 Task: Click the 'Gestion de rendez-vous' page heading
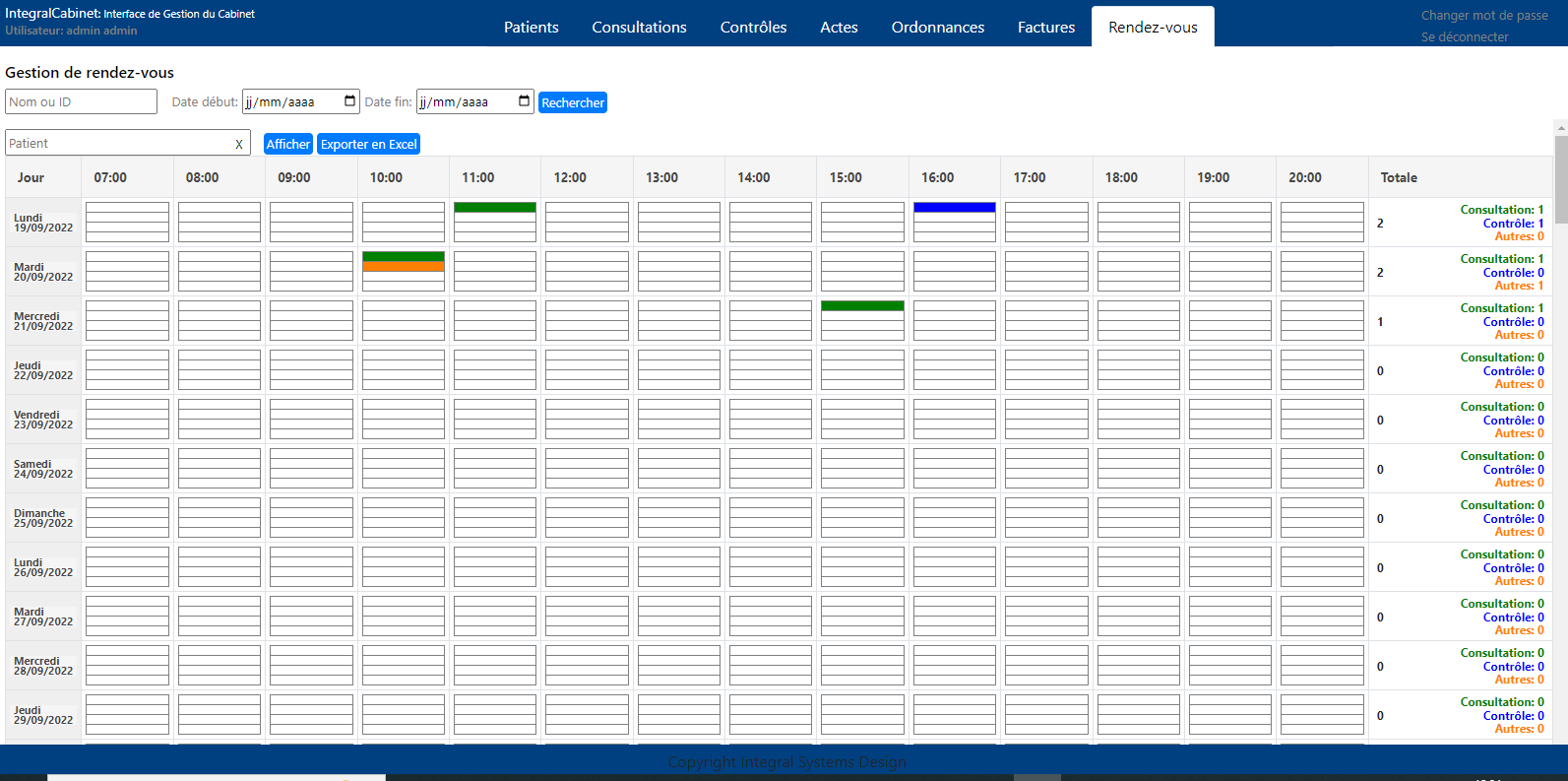[x=90, y=72]
